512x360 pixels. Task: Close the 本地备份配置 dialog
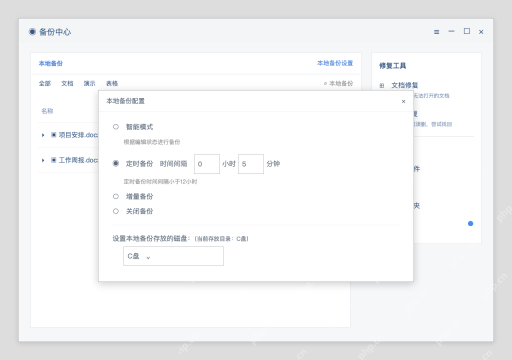[403, 101]
